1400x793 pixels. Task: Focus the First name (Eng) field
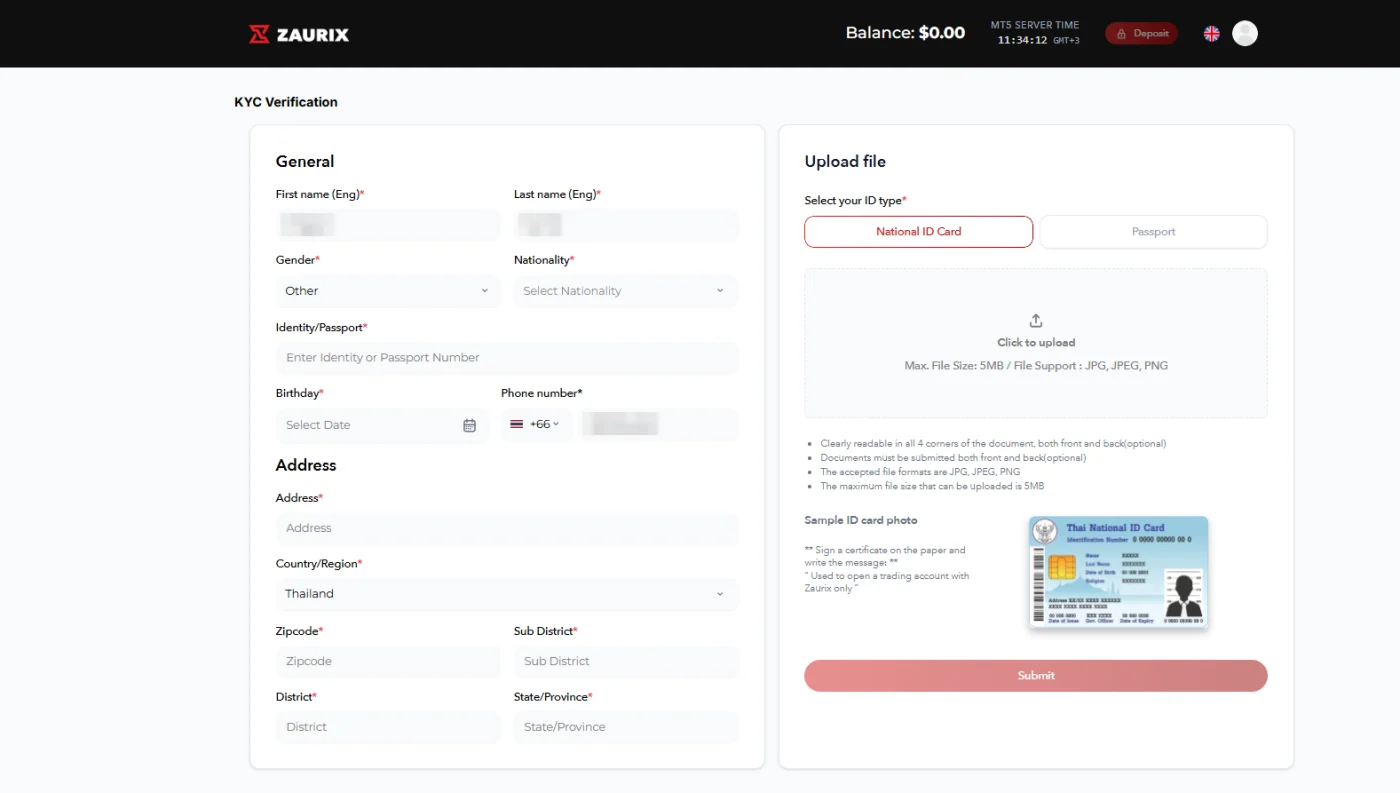tap(388, 225)
